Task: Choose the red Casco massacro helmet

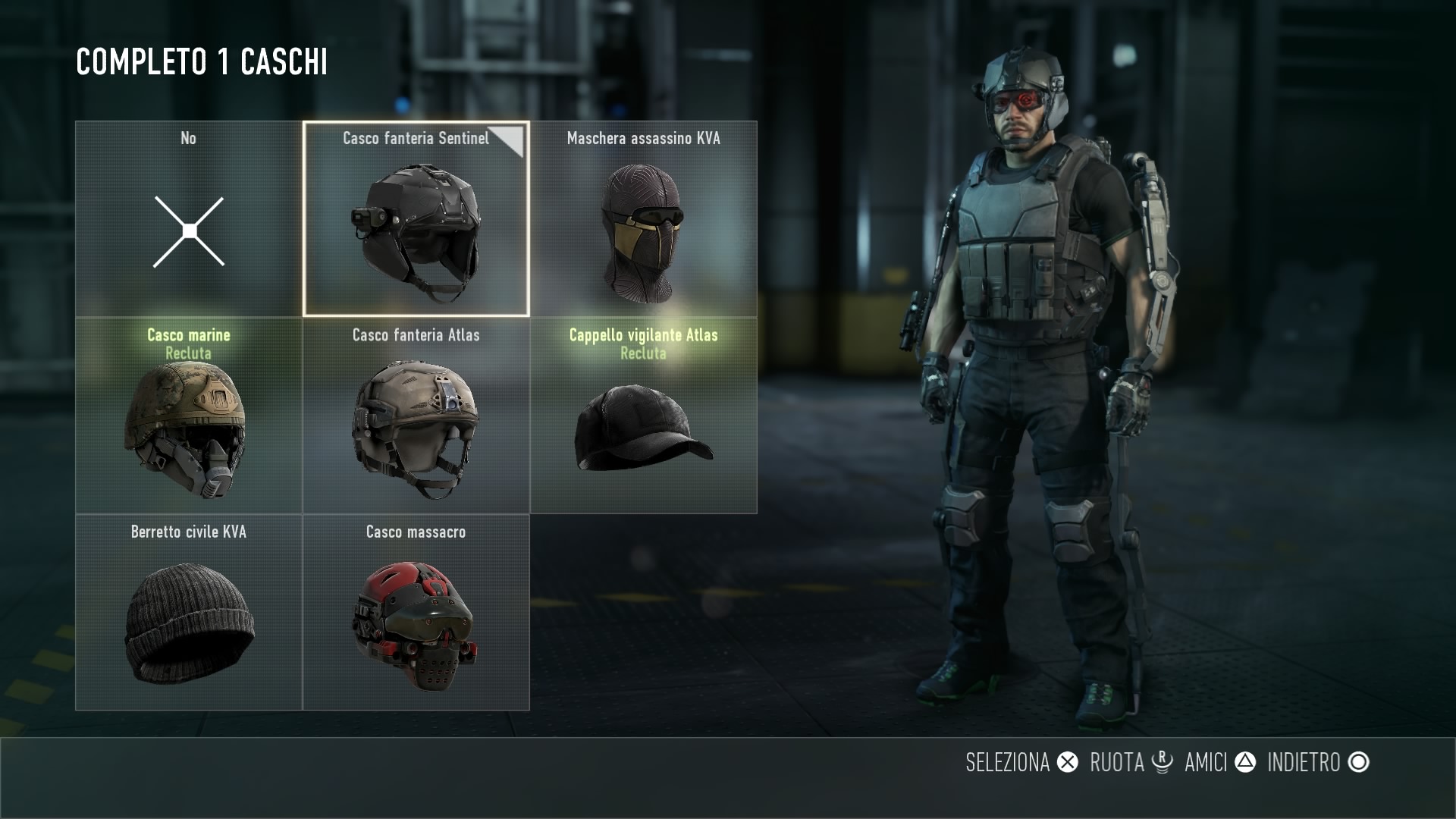Action: (x=416, y=613)
